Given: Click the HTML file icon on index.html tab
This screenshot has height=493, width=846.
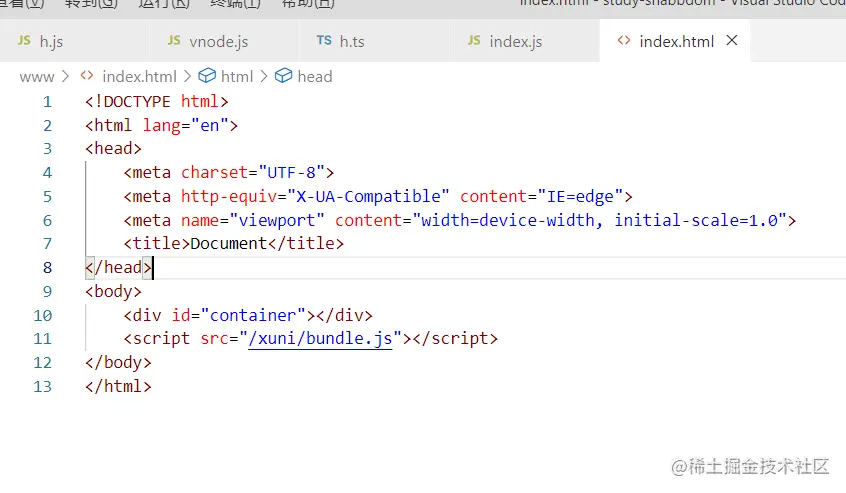Looking at the screenshot, I should click(x=624, y=40).
